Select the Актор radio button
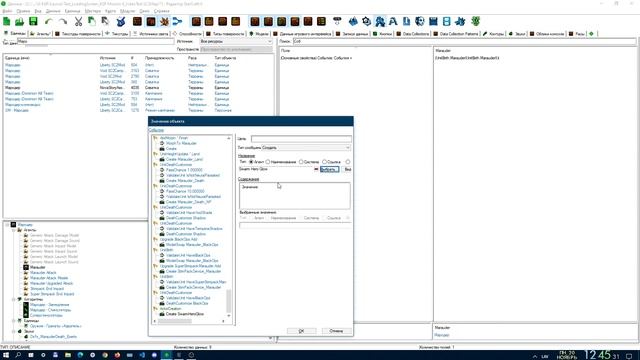The image size is (640, 360). [x=251, y=162]
